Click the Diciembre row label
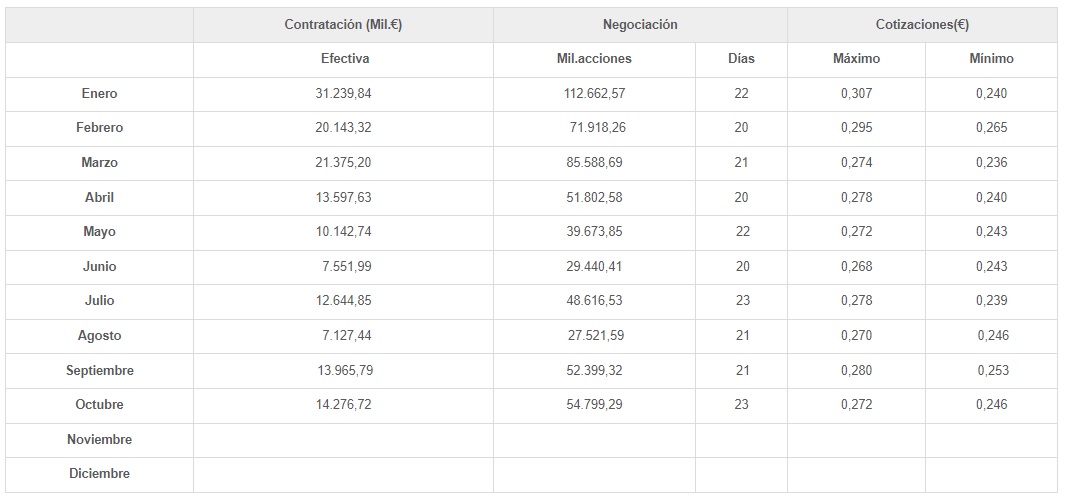 point(99,474)
